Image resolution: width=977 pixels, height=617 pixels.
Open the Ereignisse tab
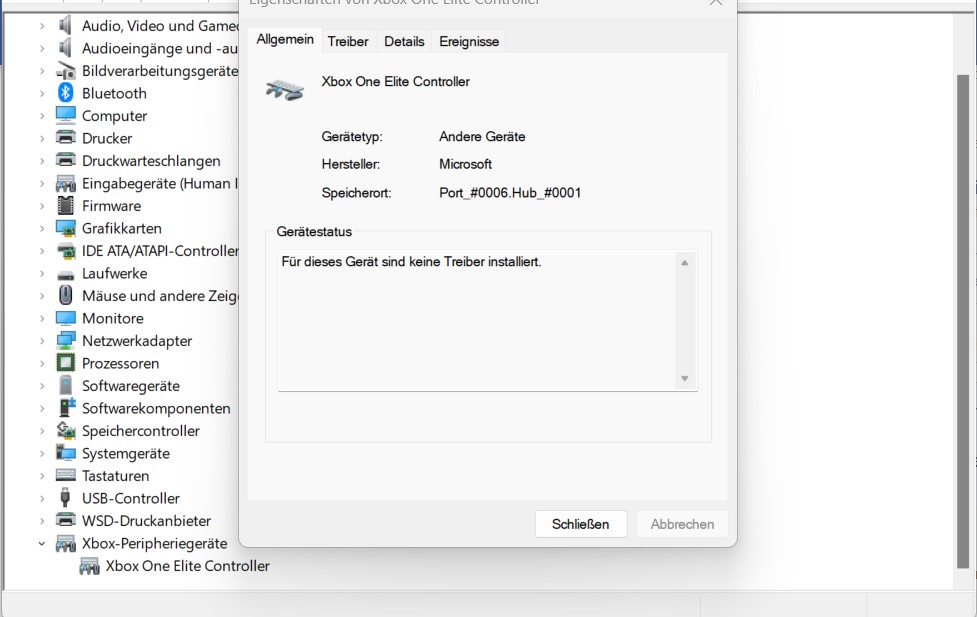click(469, 42)
